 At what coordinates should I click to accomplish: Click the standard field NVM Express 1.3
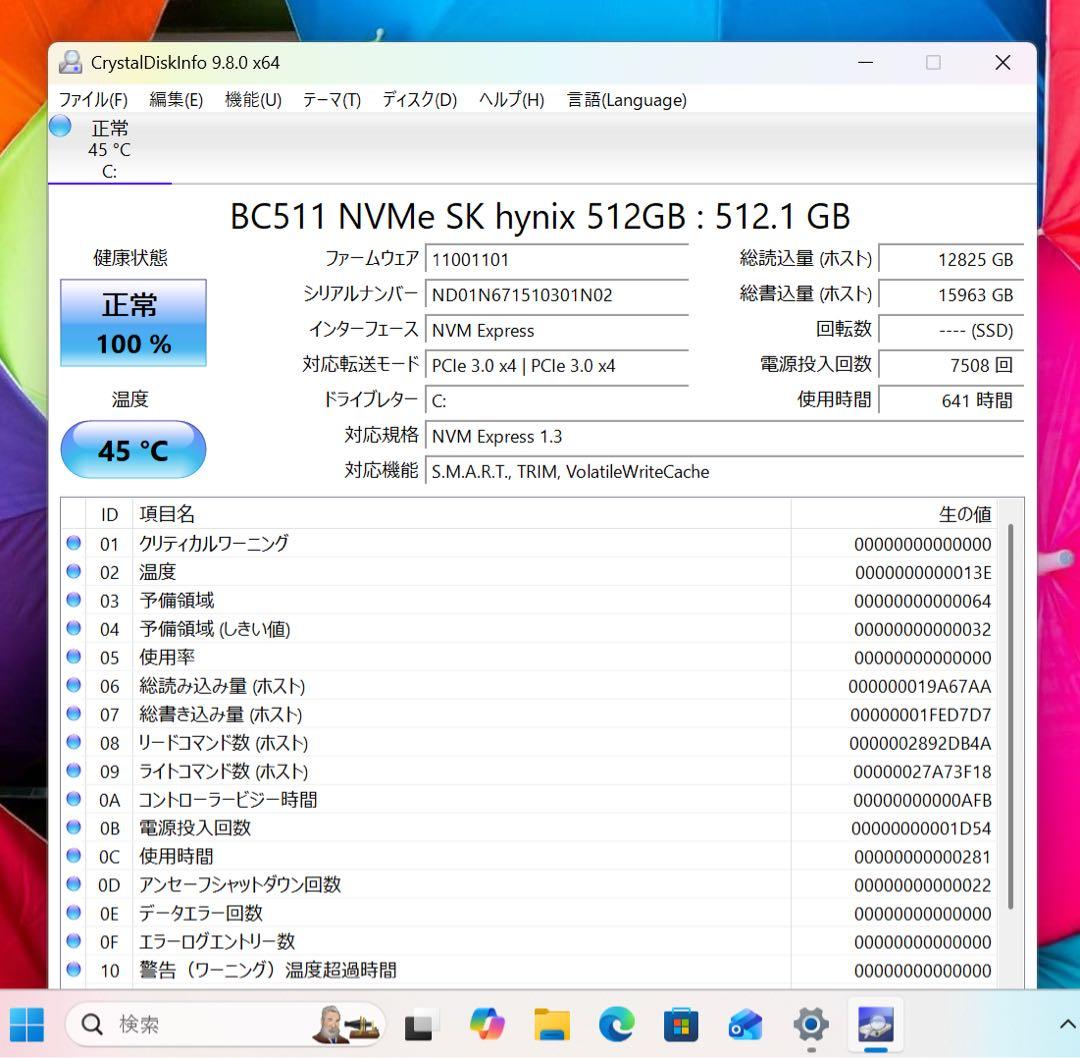pyautogui.click(x=725, y=437)
